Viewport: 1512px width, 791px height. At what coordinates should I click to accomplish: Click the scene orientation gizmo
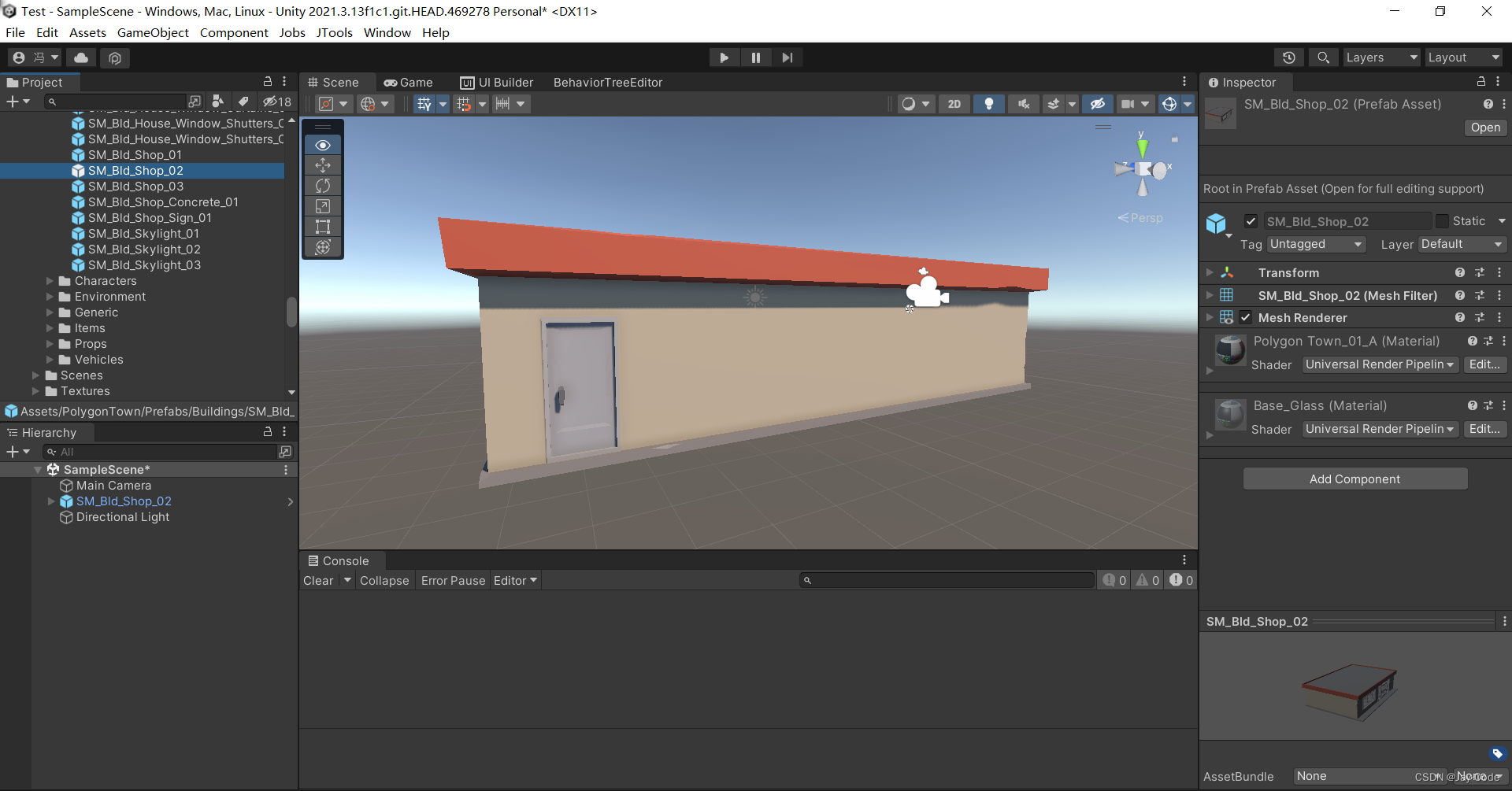pos(1143,167)
